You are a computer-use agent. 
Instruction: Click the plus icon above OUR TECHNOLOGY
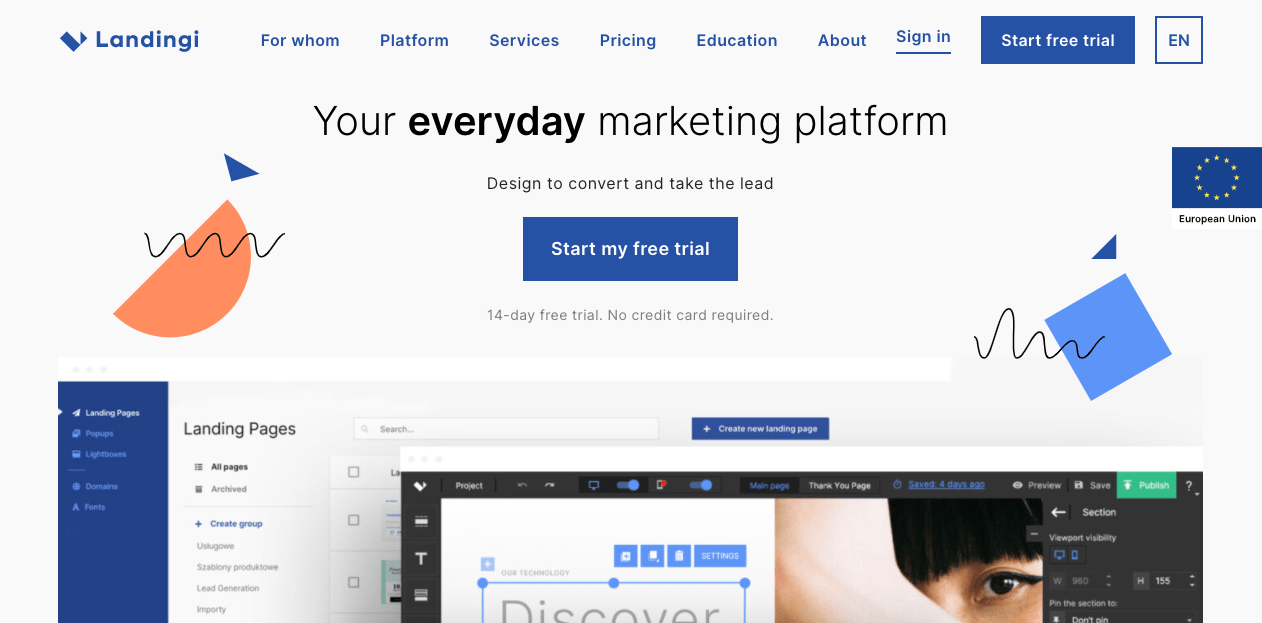pyautogui.click(x=488, y=564)
